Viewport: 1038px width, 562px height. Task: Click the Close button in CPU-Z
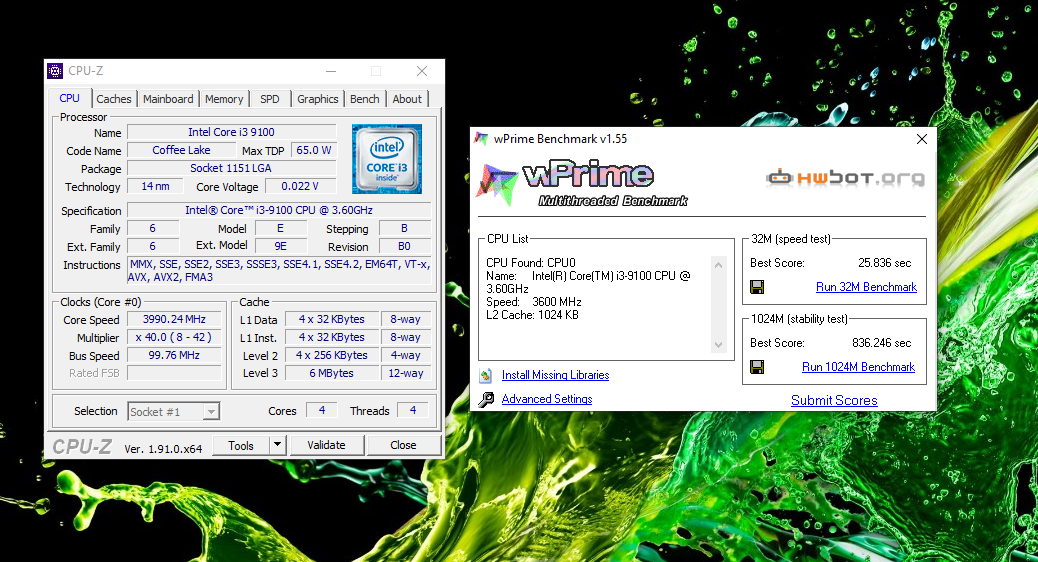(403, 445)
